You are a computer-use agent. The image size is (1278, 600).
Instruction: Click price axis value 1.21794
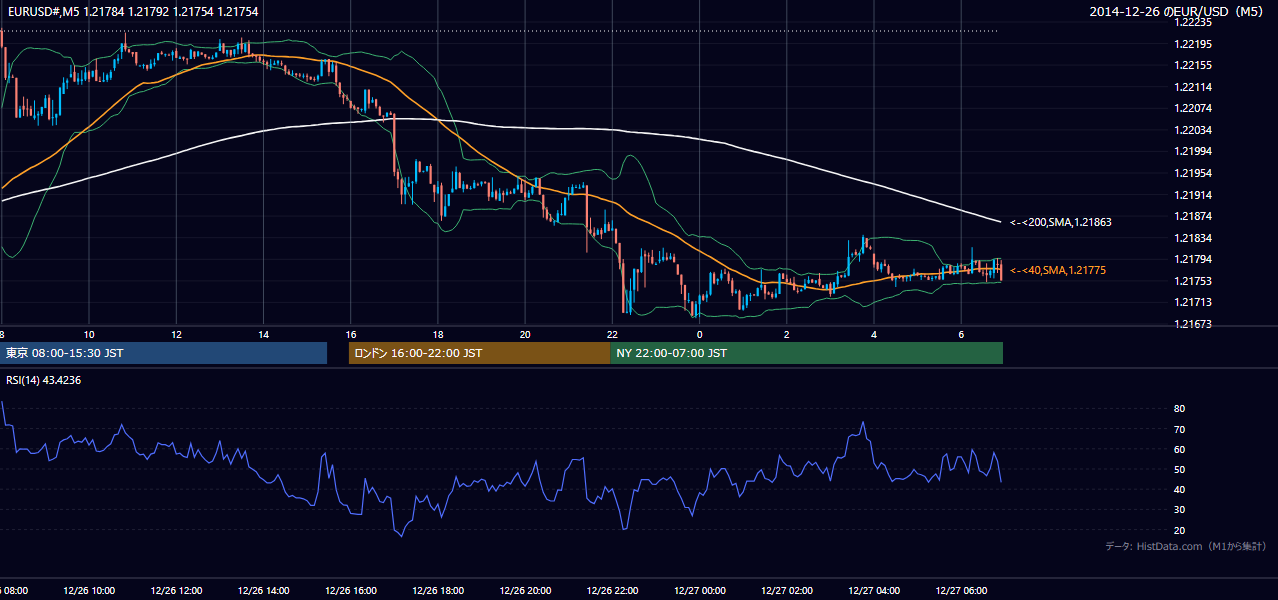coord(1191,260)
